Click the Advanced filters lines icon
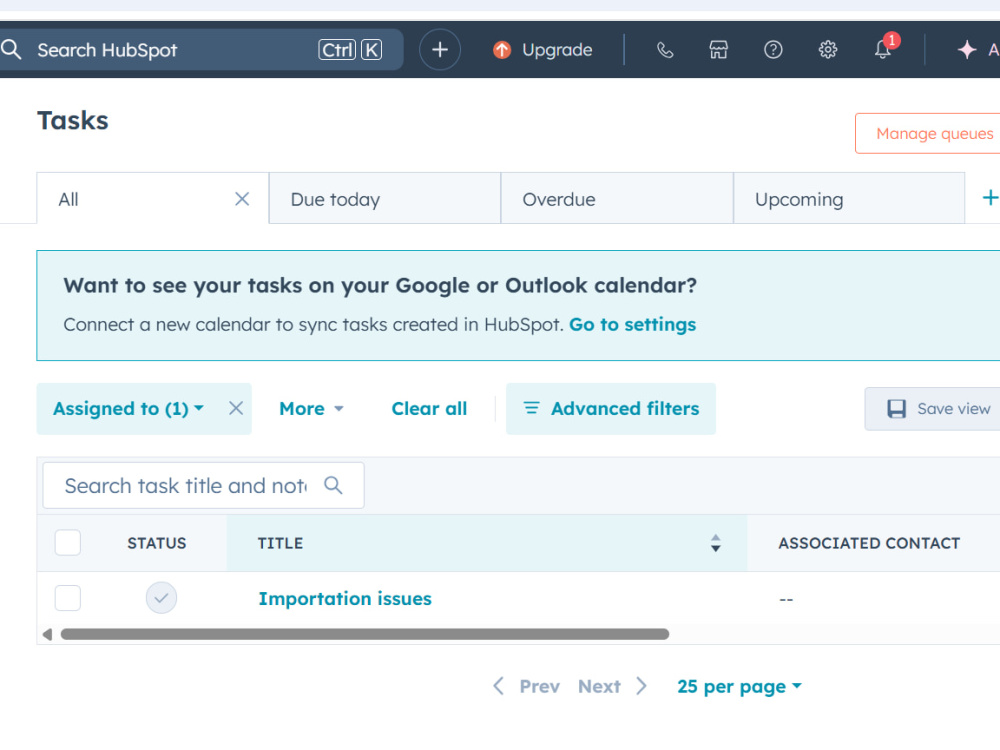Screen dimensions: 1000x750 (x=531, y=408)
